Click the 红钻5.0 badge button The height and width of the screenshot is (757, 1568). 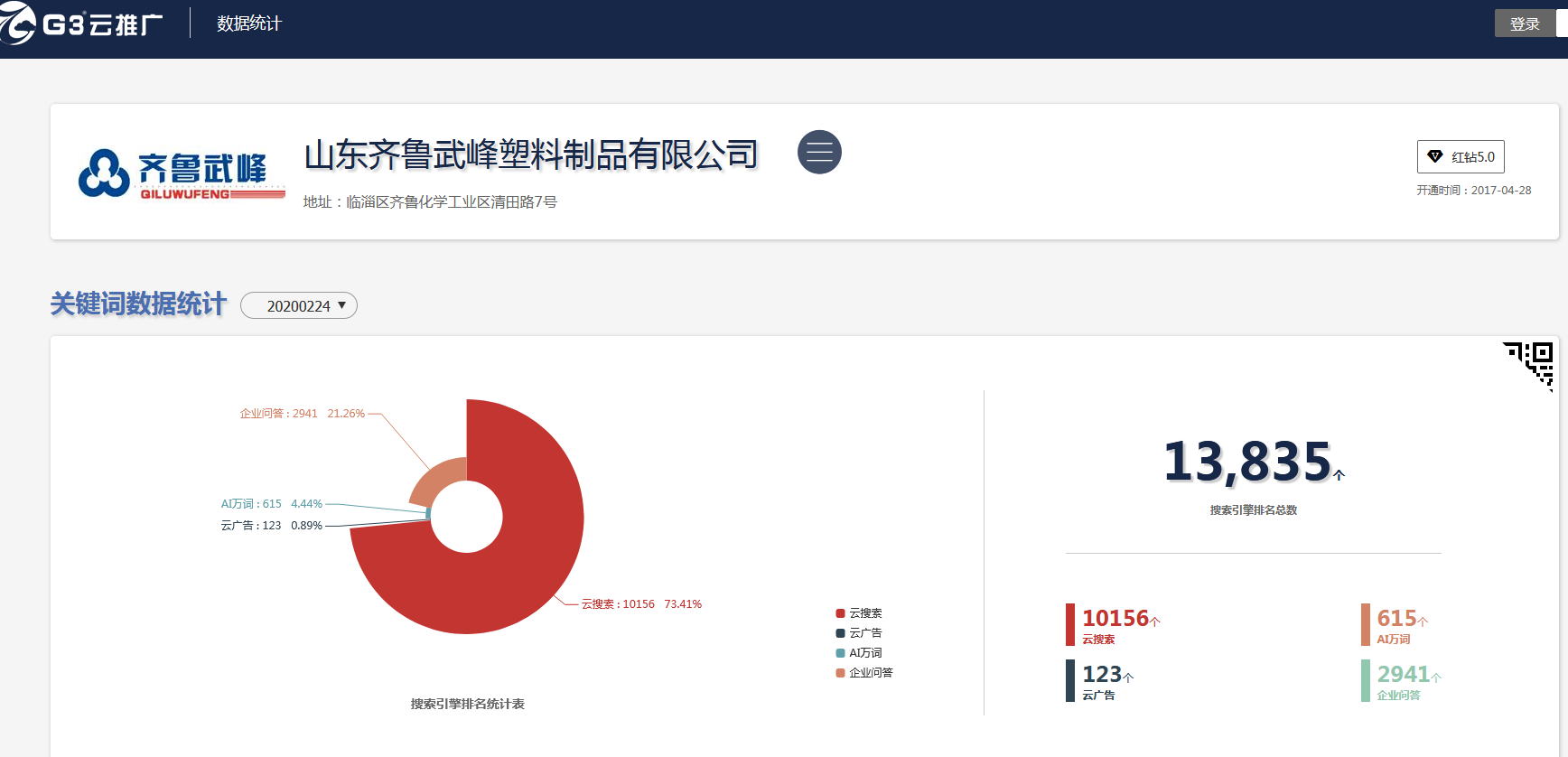point(1461,156)
